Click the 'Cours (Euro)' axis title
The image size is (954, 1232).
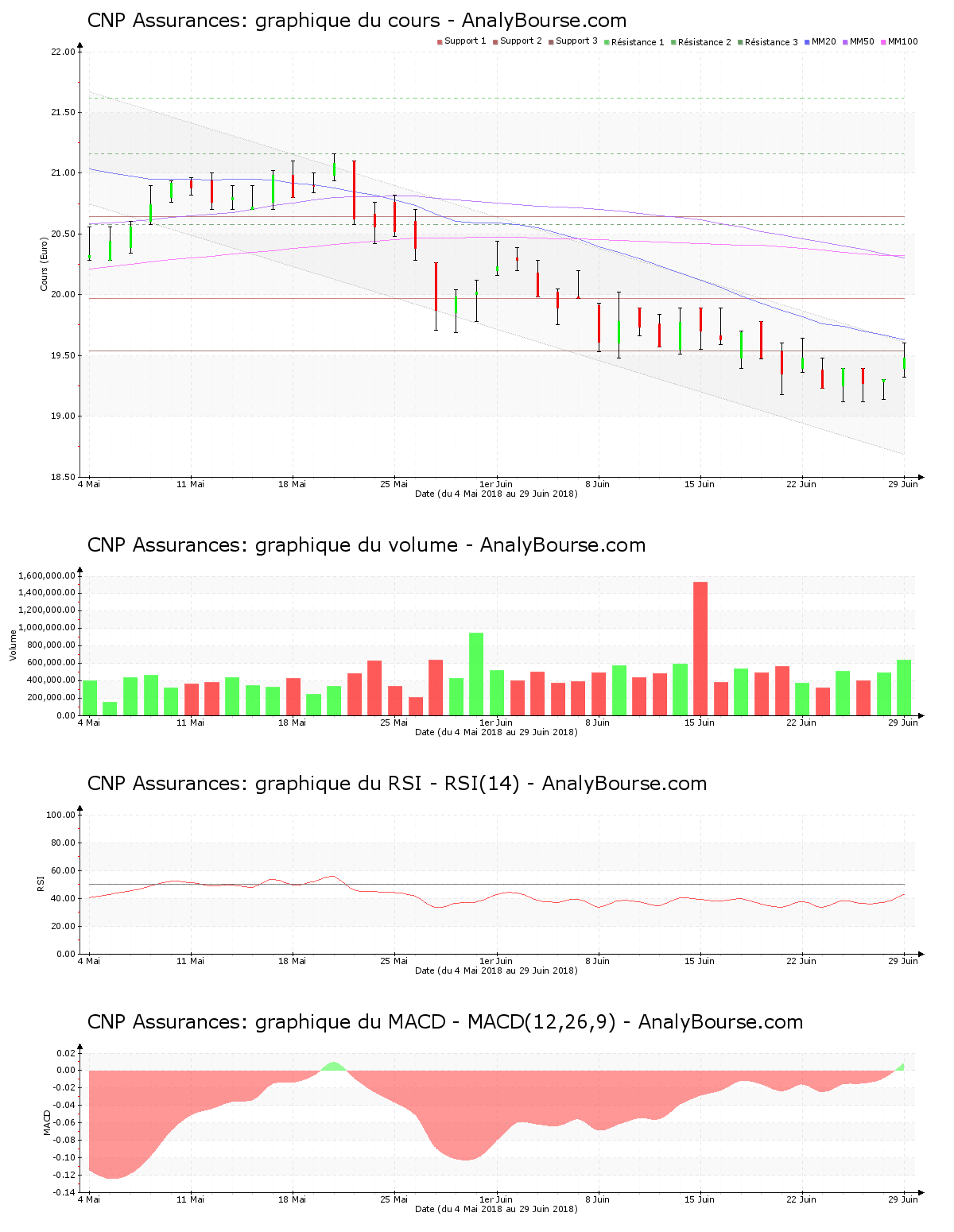45,264
